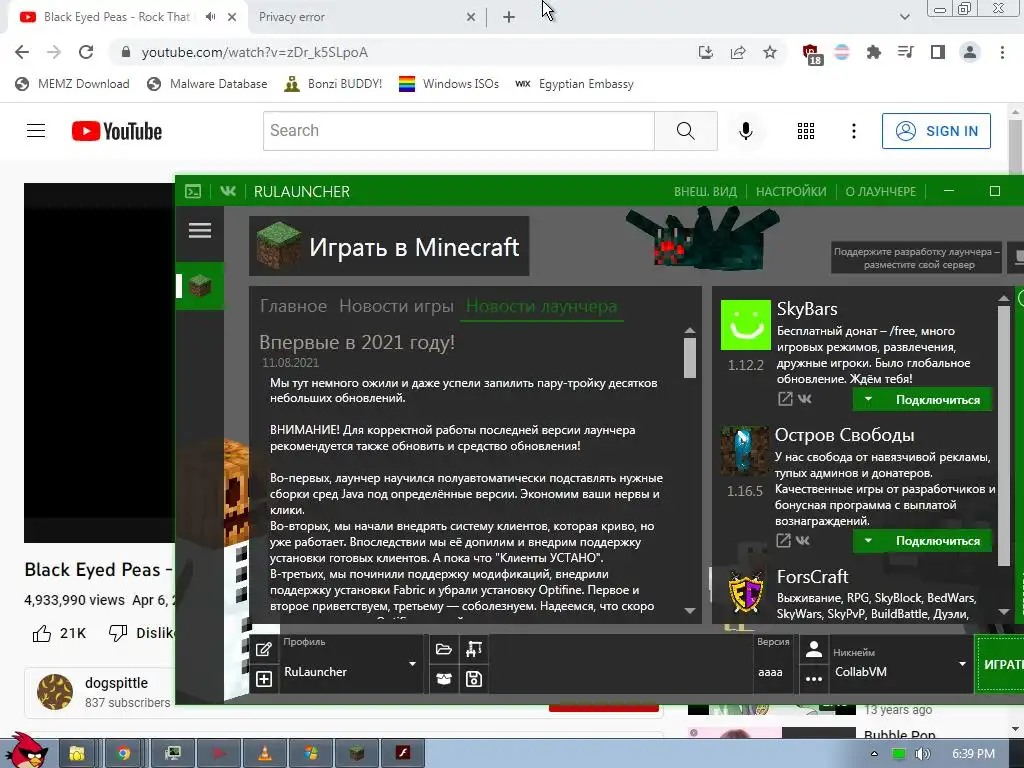Add a new profile with plus icon
Viewport: 1024px width, 768px height.
[264, 679]
